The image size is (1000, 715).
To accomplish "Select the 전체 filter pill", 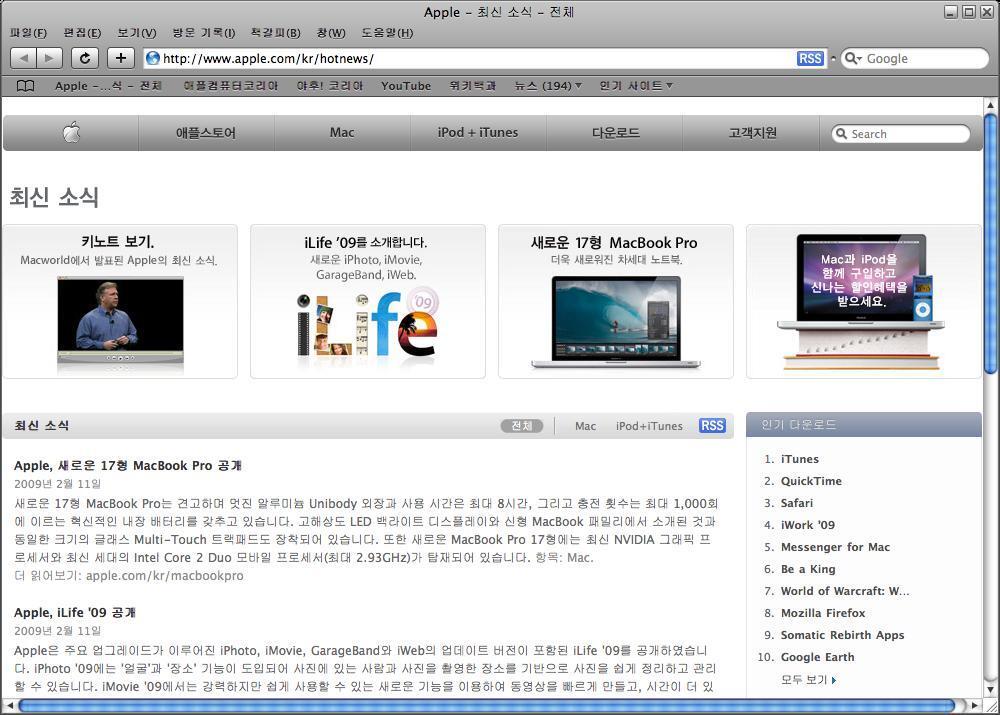I will pos(522,425).
